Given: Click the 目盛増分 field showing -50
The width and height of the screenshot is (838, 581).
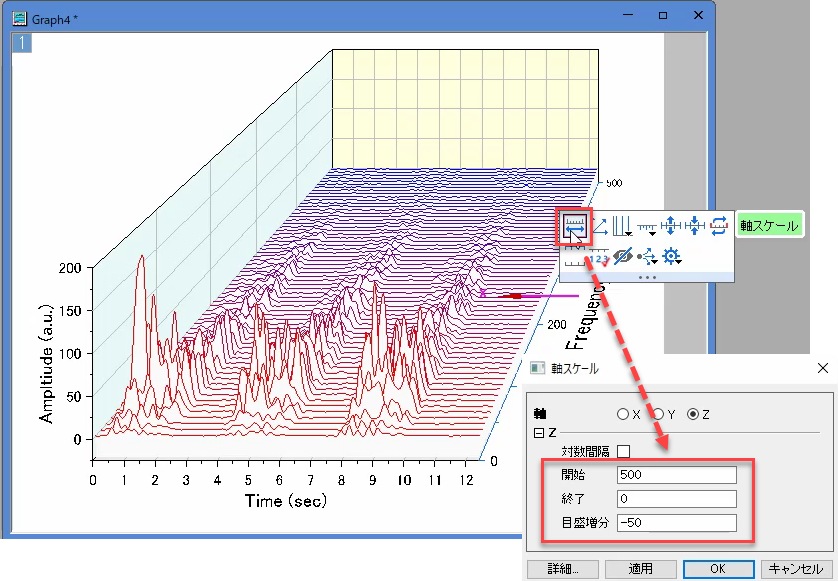Looking at the screenshot, I should [677, 523].
